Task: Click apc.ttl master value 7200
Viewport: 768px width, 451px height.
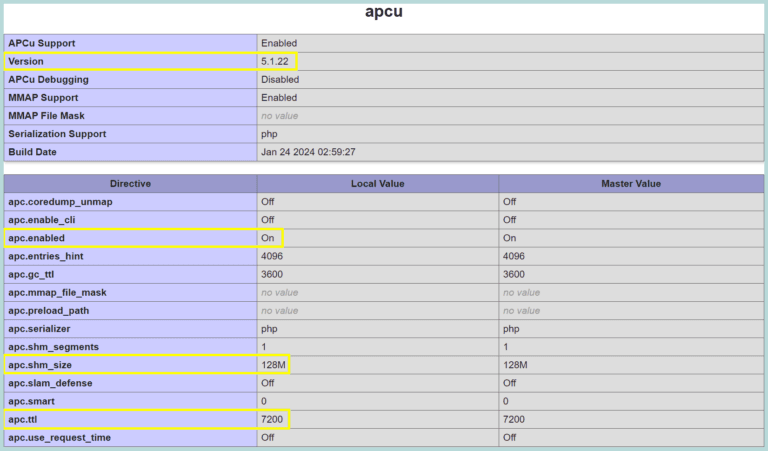Action: click(x=514, y=419)
